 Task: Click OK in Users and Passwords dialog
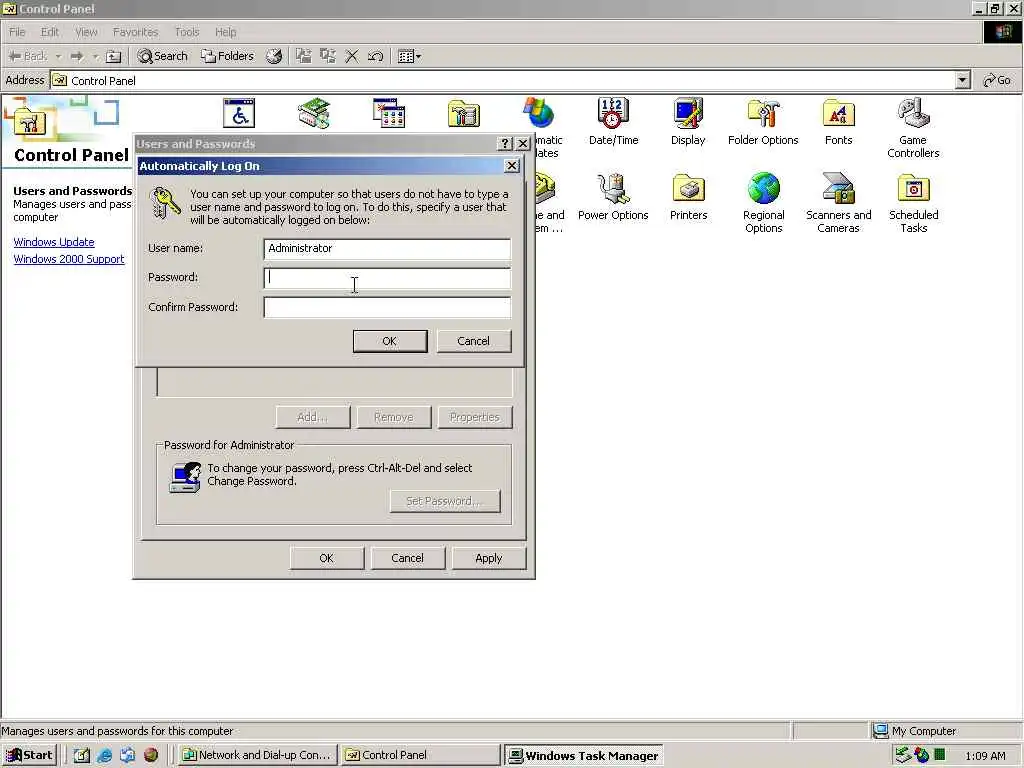pyautogui.click(x=327, y=558)
